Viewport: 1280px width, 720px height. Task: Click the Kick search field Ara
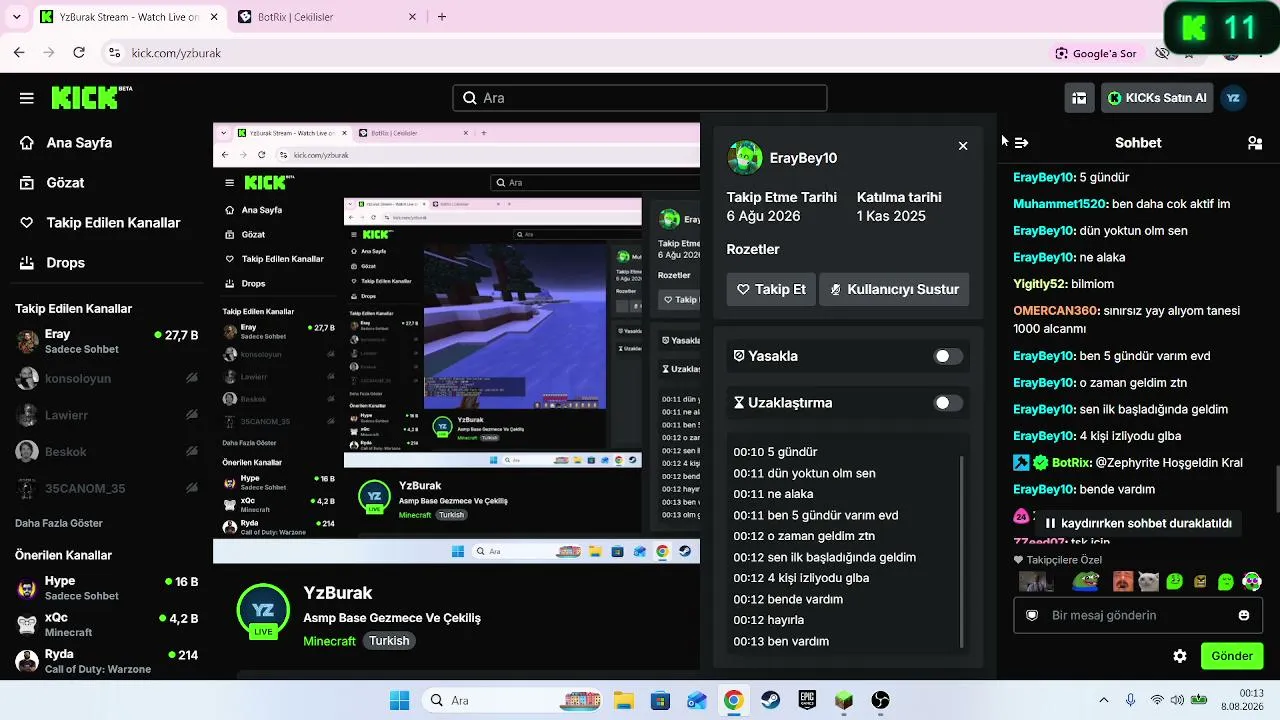tap(640, 98)
